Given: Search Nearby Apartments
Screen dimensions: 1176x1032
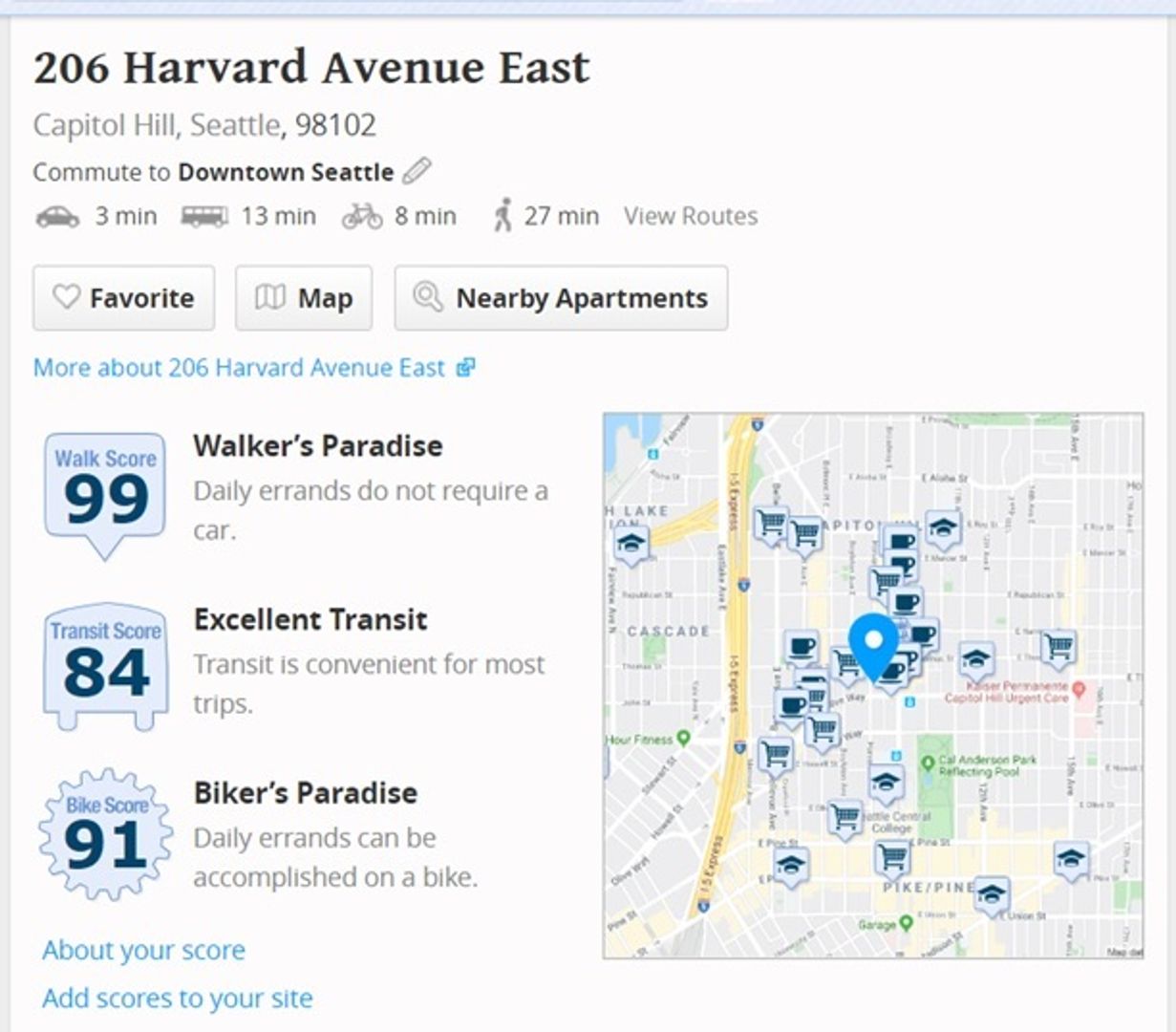Looking at the screenshot, I should pos(561,298).
